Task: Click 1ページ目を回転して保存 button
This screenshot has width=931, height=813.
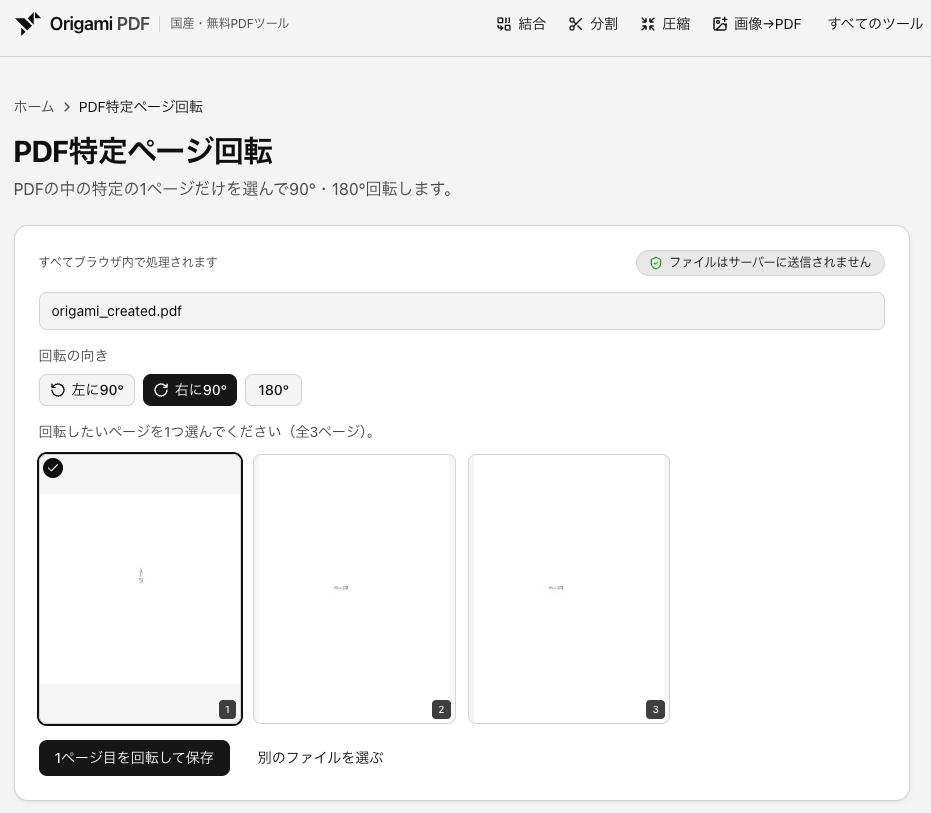Action: point(134,758)
